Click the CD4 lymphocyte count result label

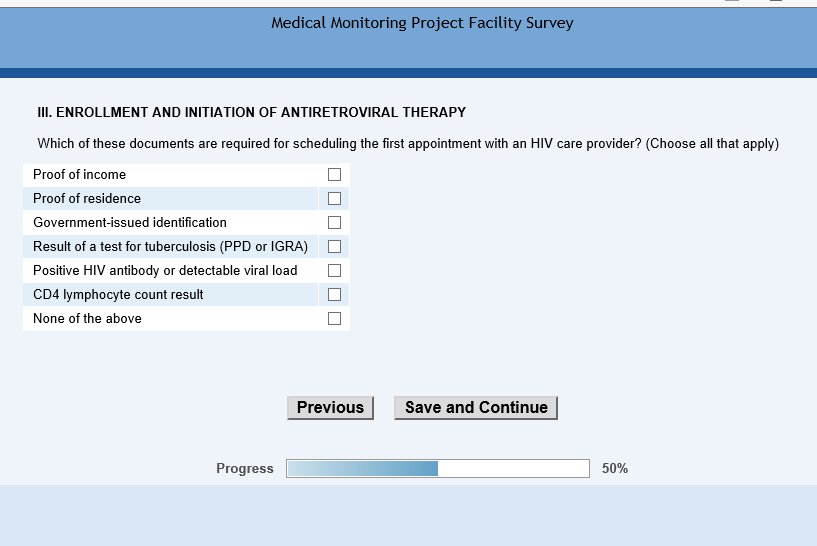pos(118,294)
